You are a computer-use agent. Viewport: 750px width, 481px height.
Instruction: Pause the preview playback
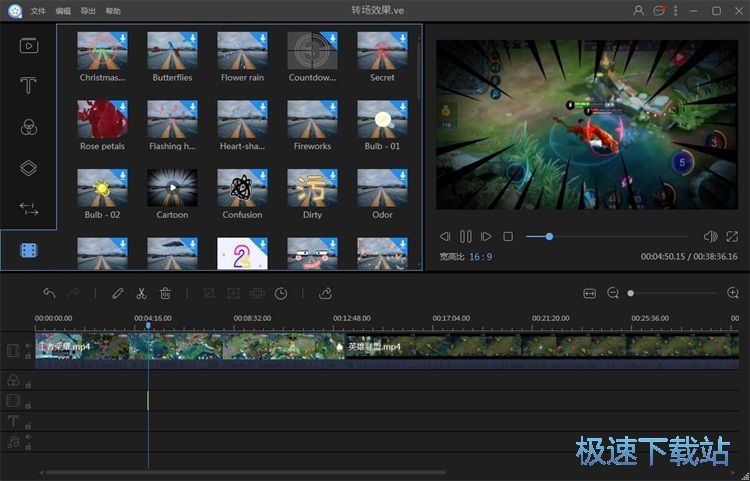coord(465,236)
